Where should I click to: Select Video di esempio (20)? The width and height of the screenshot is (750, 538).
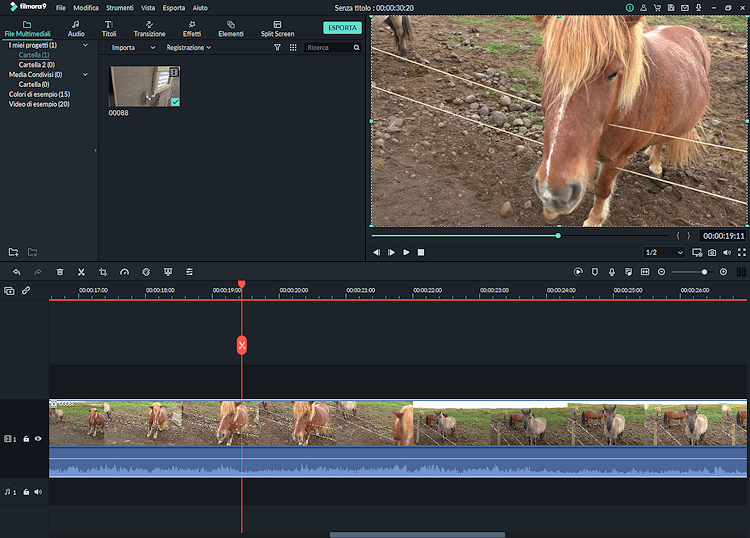coord(39,104)
